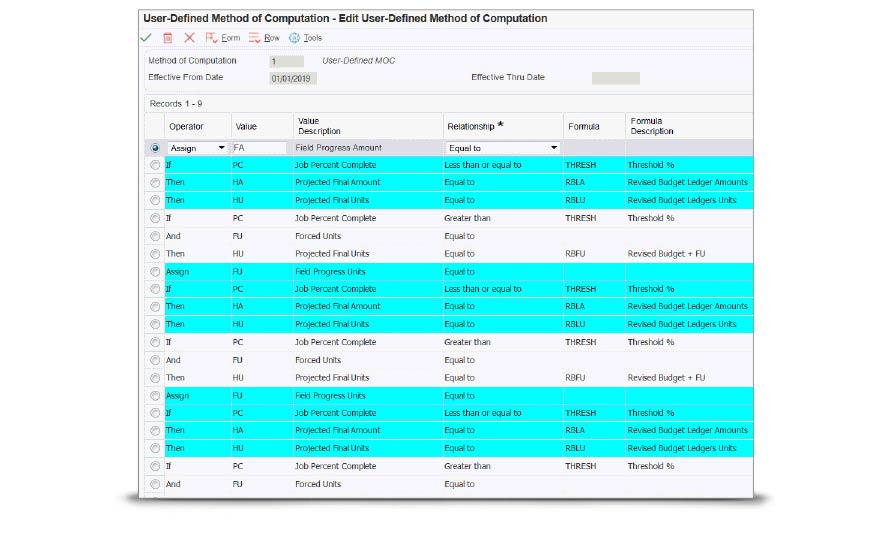Click the Value input field containing FA
The width and height of the screenshot is (880, 533).
[x=259, y=148]
